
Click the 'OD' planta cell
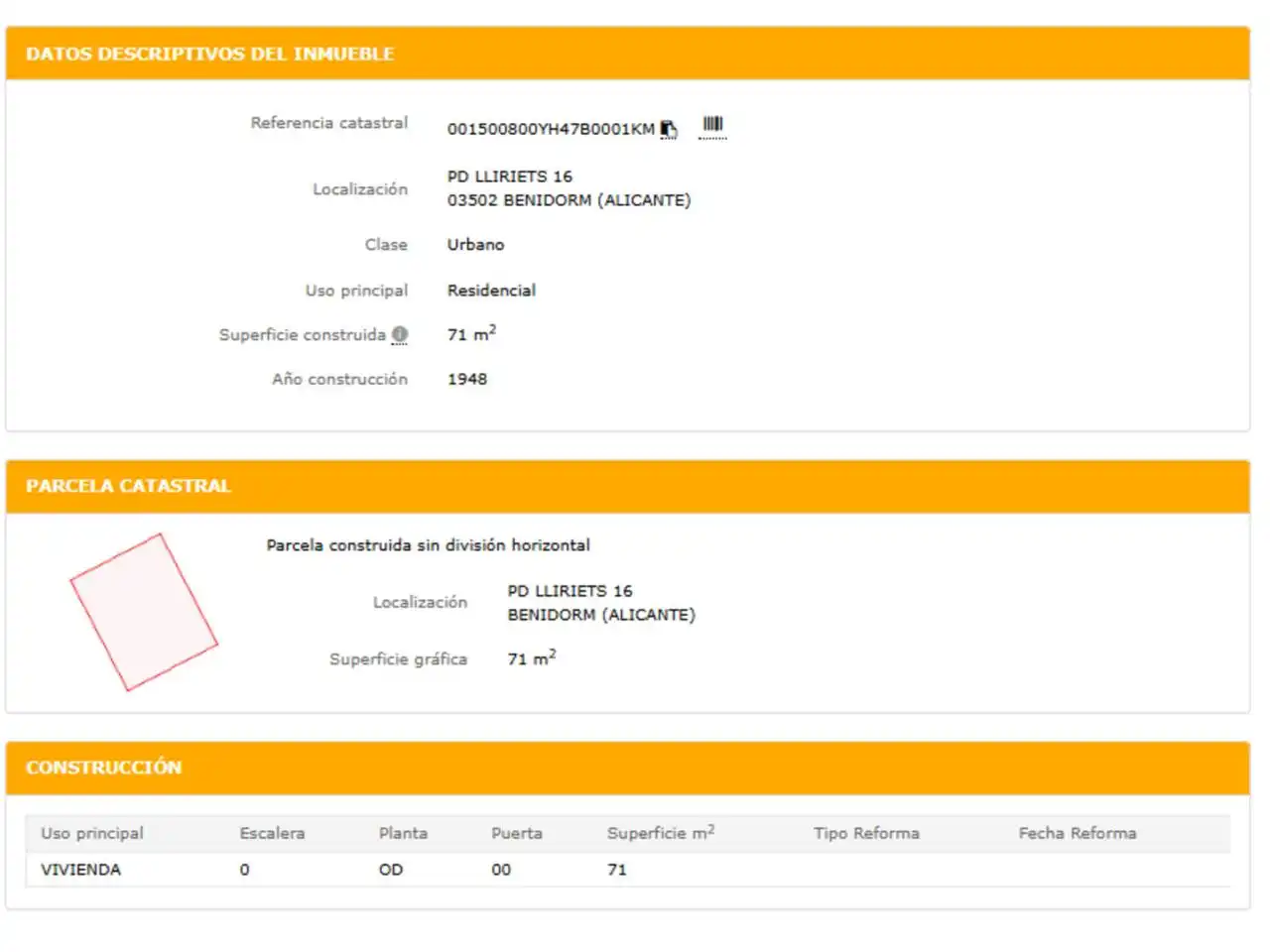click(x=391, y=870)
